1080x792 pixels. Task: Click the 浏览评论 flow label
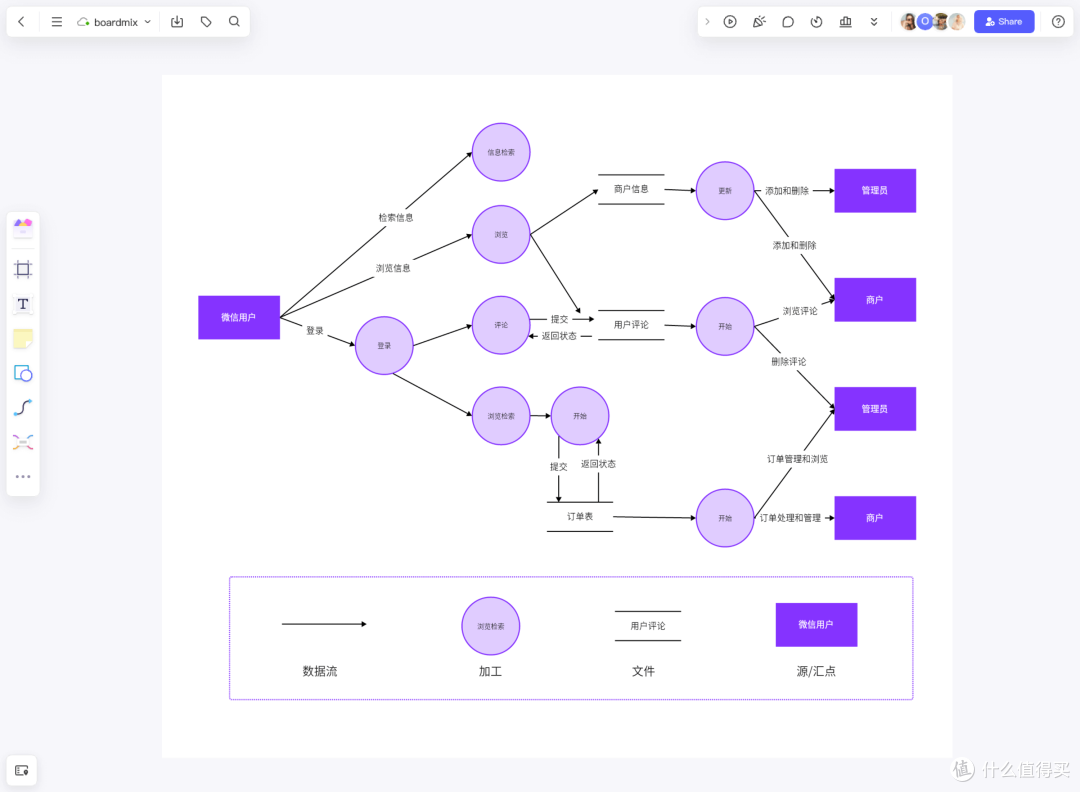point(800,311)
